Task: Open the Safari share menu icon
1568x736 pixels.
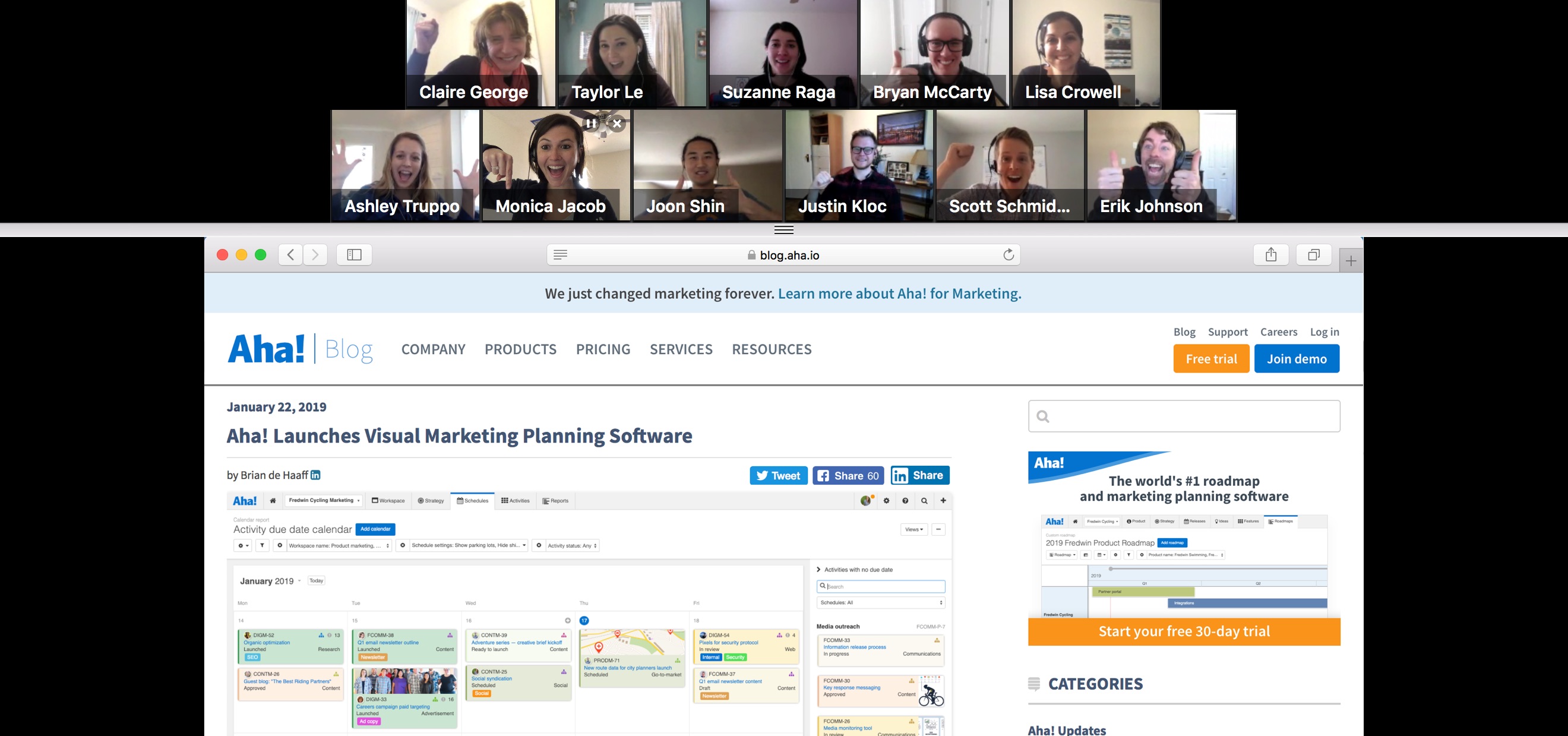Action: [x=1271, y=254]
